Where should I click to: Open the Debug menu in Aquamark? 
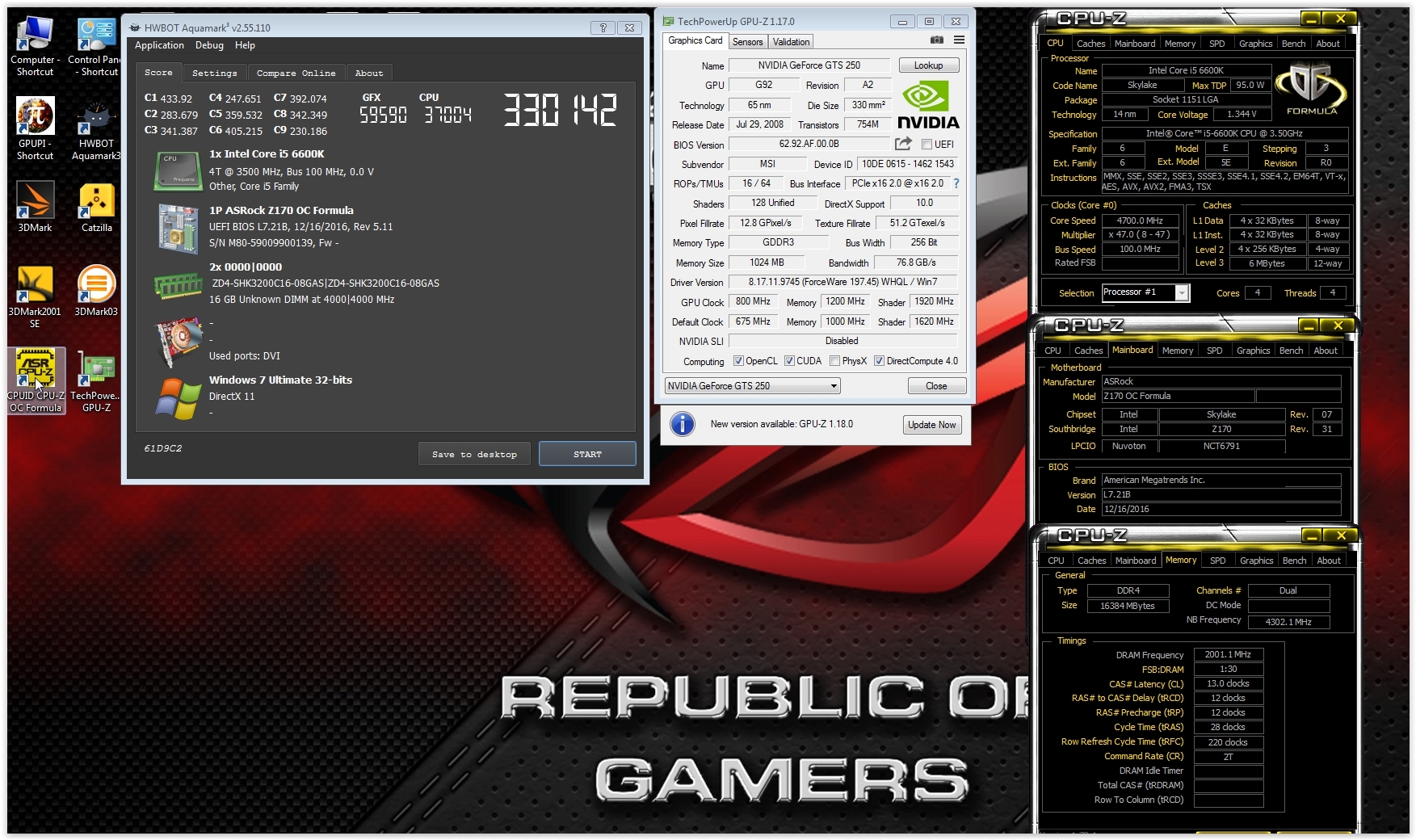coord(209,45)
